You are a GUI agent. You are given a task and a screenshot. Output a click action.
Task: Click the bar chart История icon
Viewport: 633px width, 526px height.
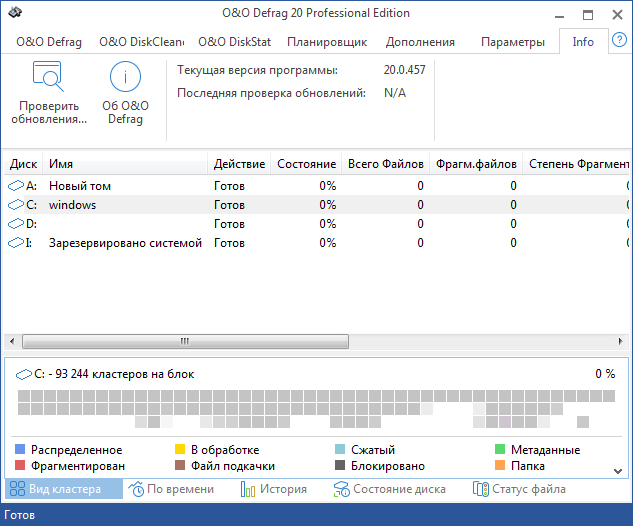coord(247,488)
